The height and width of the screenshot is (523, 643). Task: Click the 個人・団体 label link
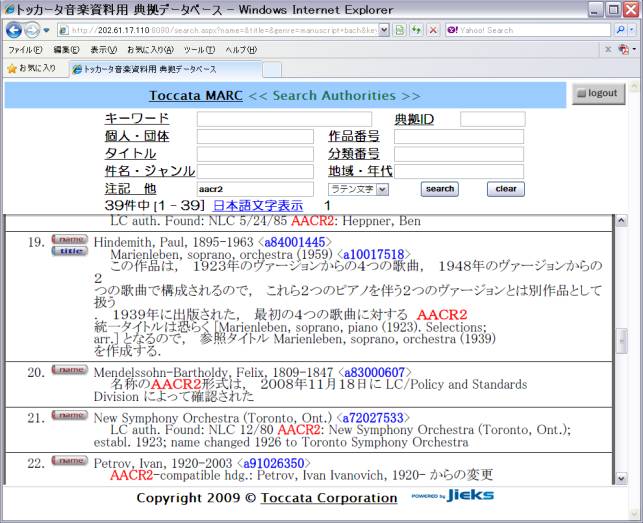137,136
